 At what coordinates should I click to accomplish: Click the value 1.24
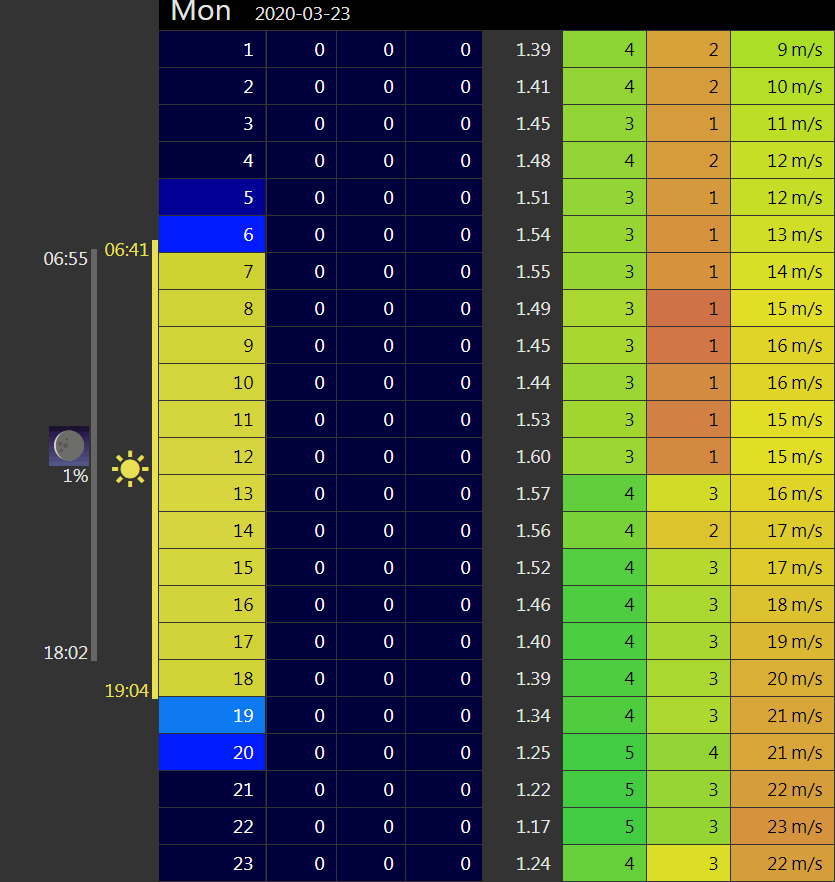533,863
